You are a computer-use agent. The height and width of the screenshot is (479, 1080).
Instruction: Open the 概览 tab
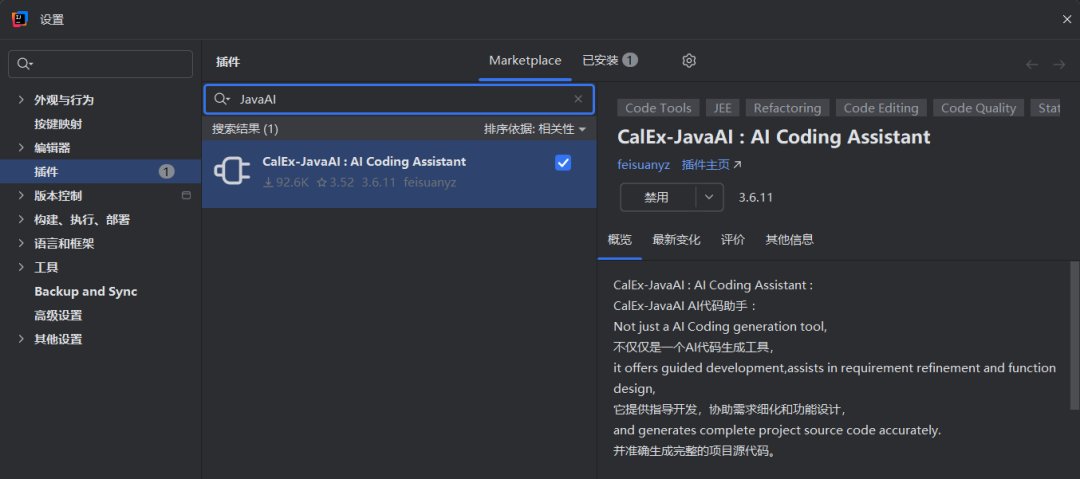[x=619, y=240]
